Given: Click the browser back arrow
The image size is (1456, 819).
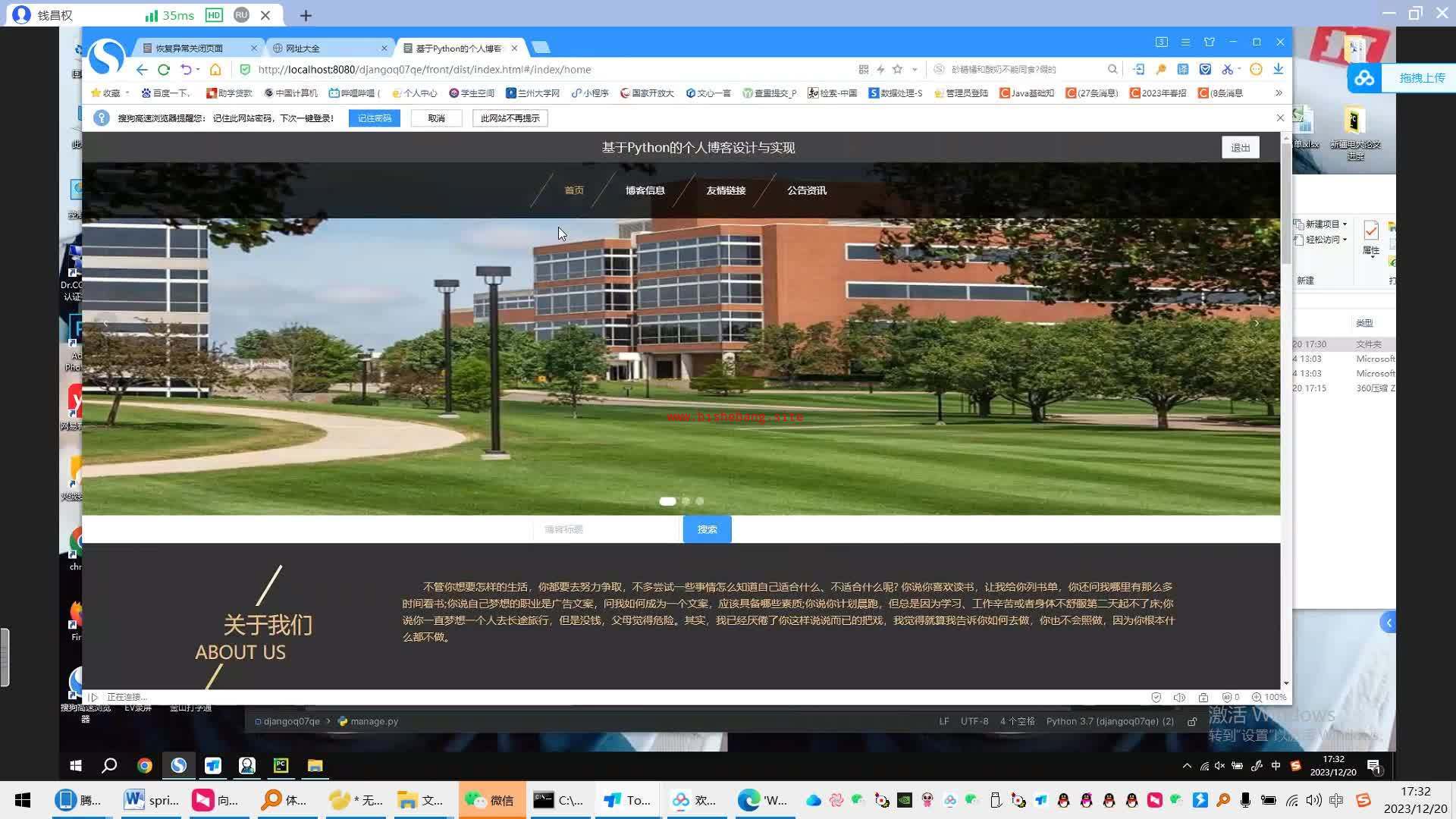Looking at the screenshot, I should 142,70.
